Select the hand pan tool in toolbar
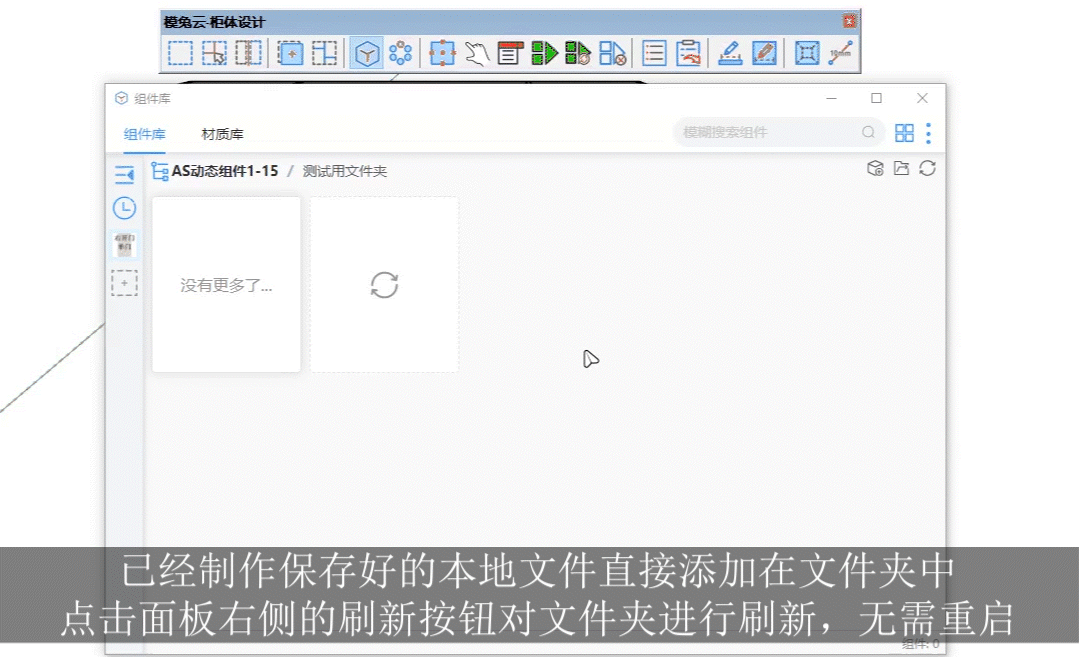Screen dimensions: 1079x657 [475, 53]
